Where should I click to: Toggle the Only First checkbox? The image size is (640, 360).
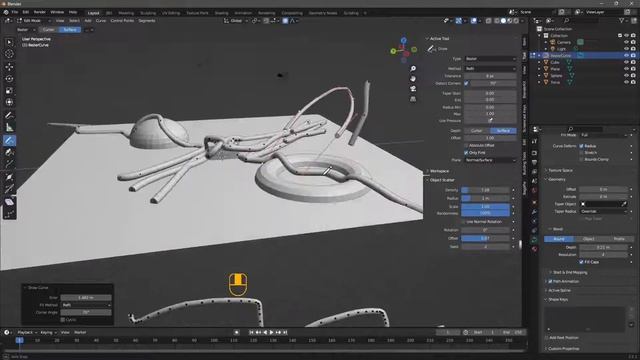466,153
